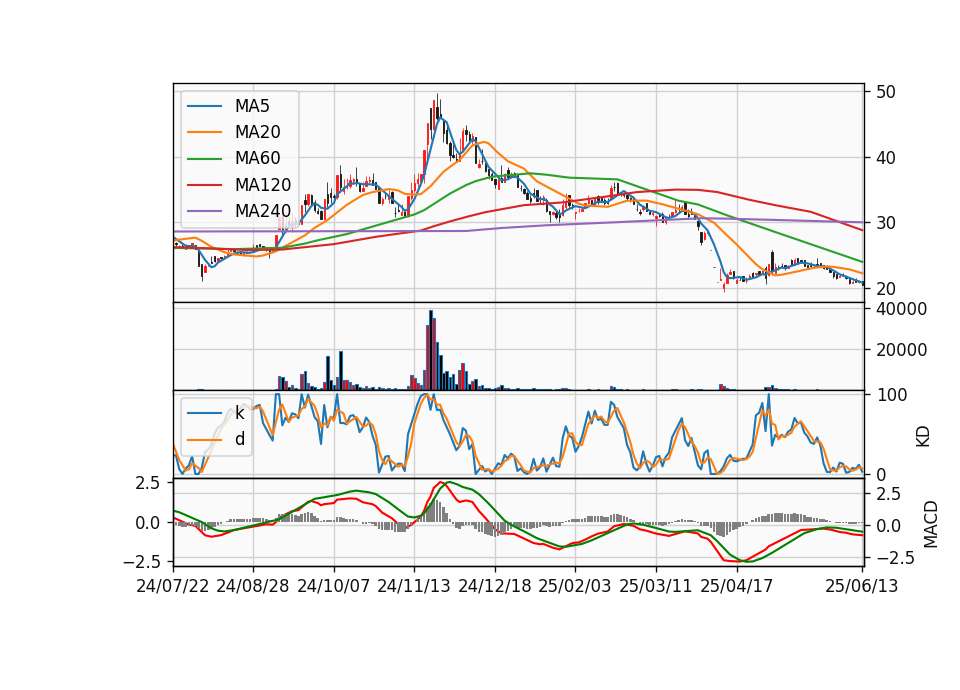960x690 pixels.
Task: Click the KD axis label
Action: click(923, 437)
